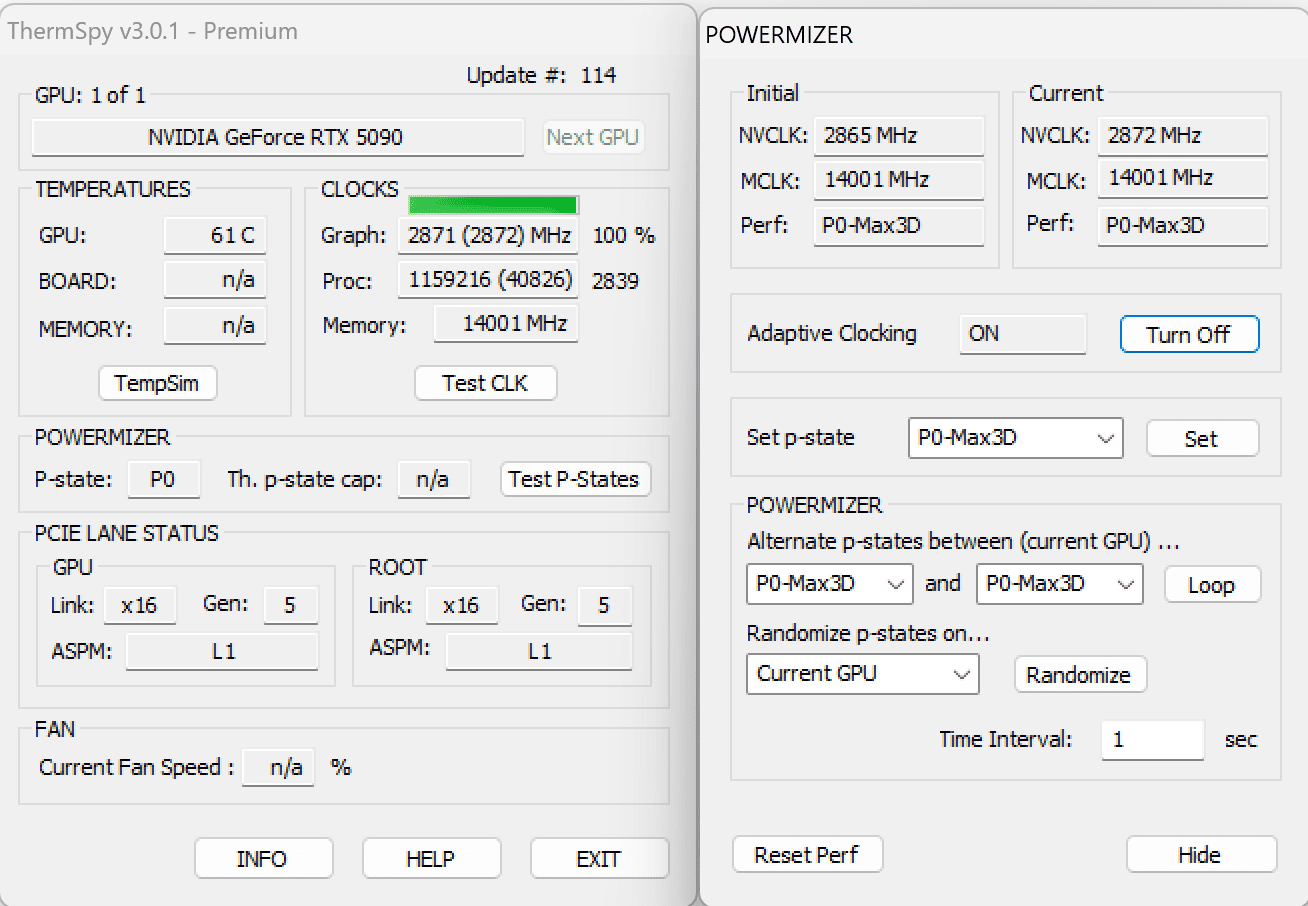Screen dimensions: 1308x906
Task: Click the NVIDIA GeForce RTX 5090 button
Action: [277, 137]
